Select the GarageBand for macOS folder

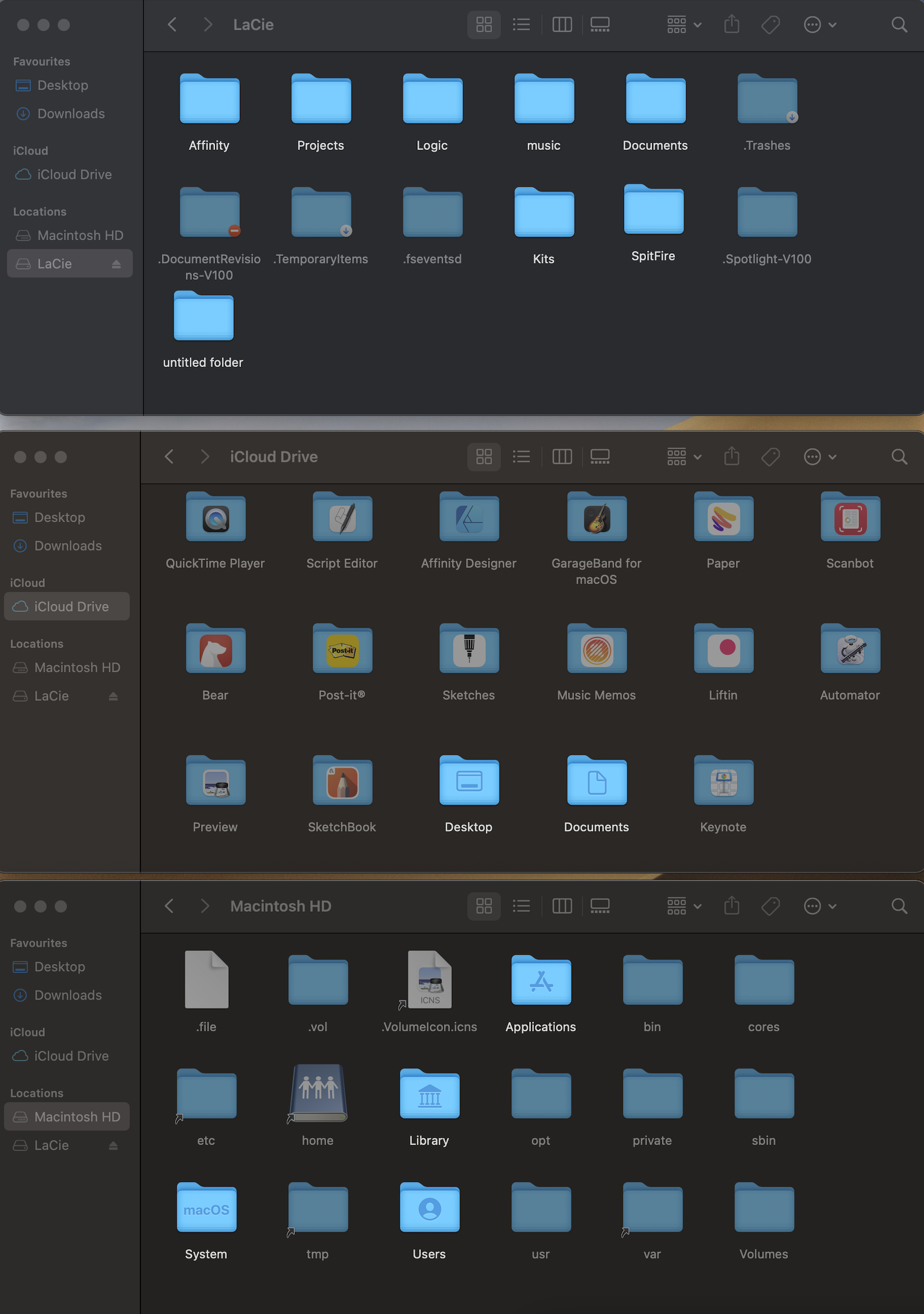point(597,517)
